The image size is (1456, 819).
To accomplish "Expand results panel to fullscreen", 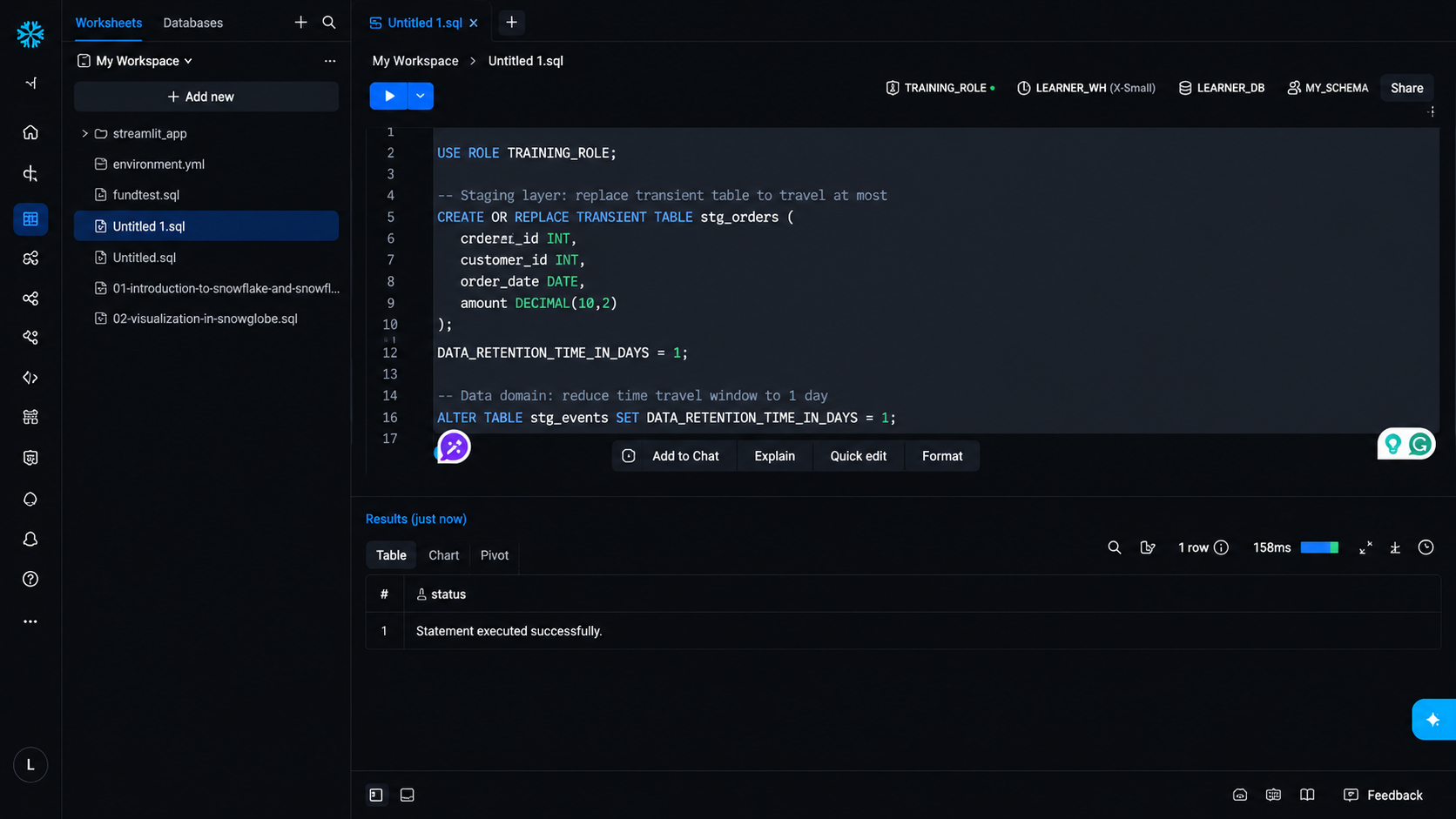I will [x=1365, y=547].
